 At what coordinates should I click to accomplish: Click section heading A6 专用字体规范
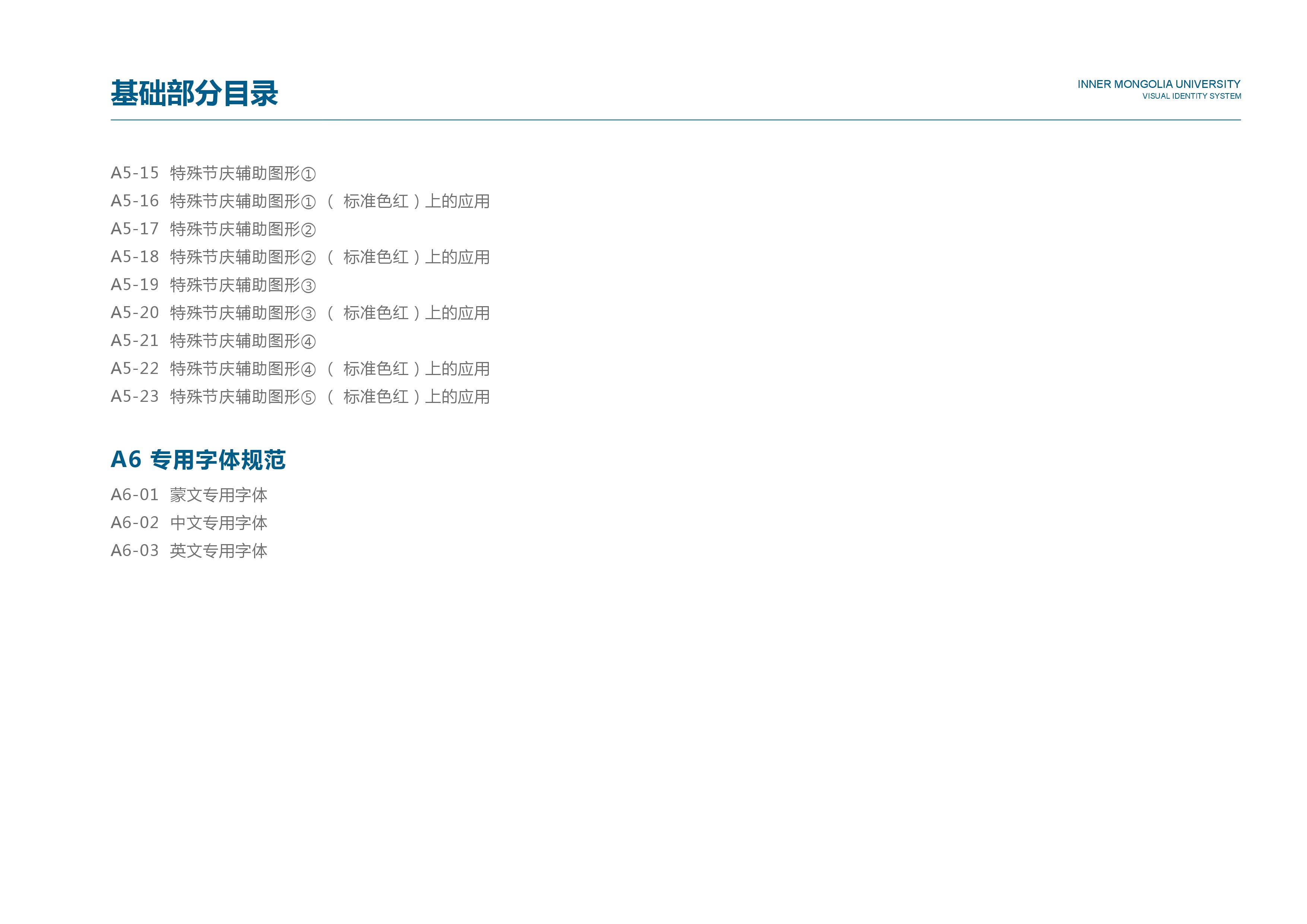pyautogui.click(x=198, y=460)
